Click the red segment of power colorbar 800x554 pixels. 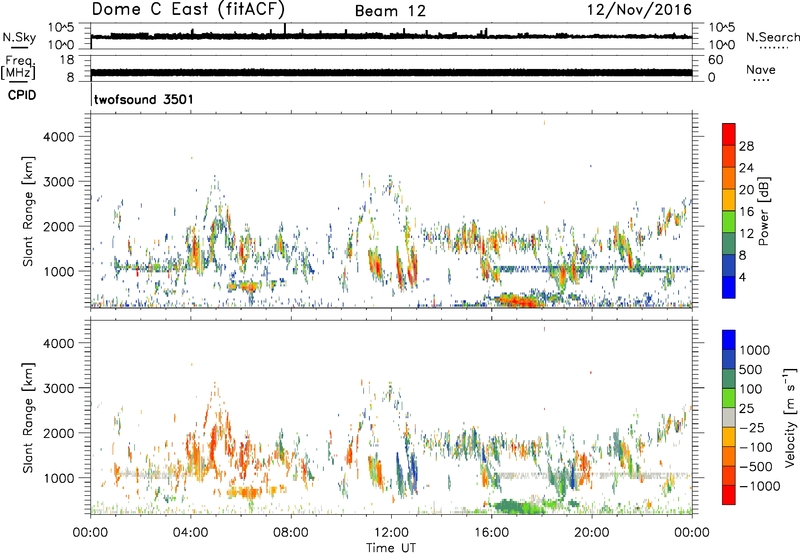tap(729, 134)
